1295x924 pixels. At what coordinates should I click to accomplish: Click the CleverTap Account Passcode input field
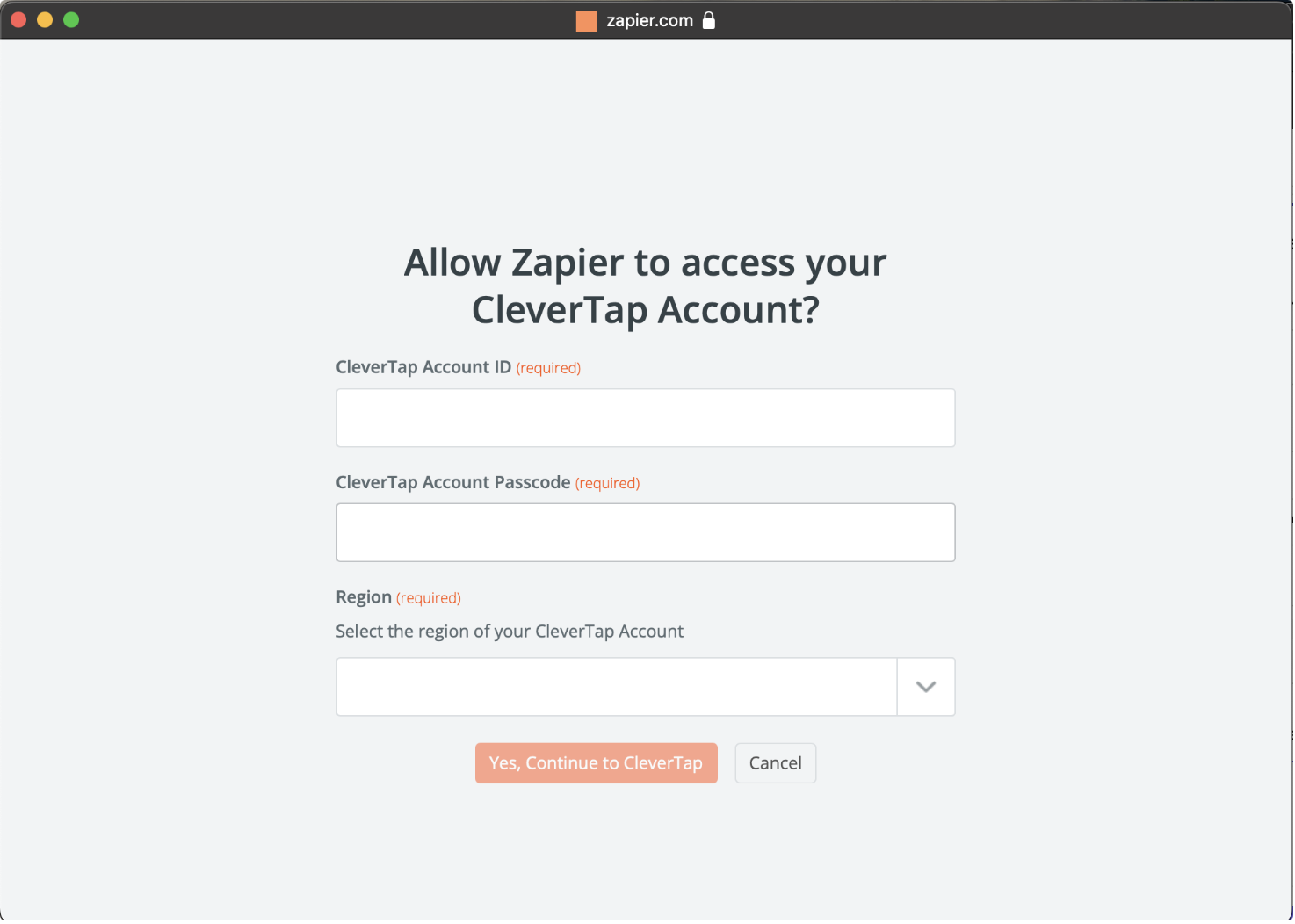645,532
